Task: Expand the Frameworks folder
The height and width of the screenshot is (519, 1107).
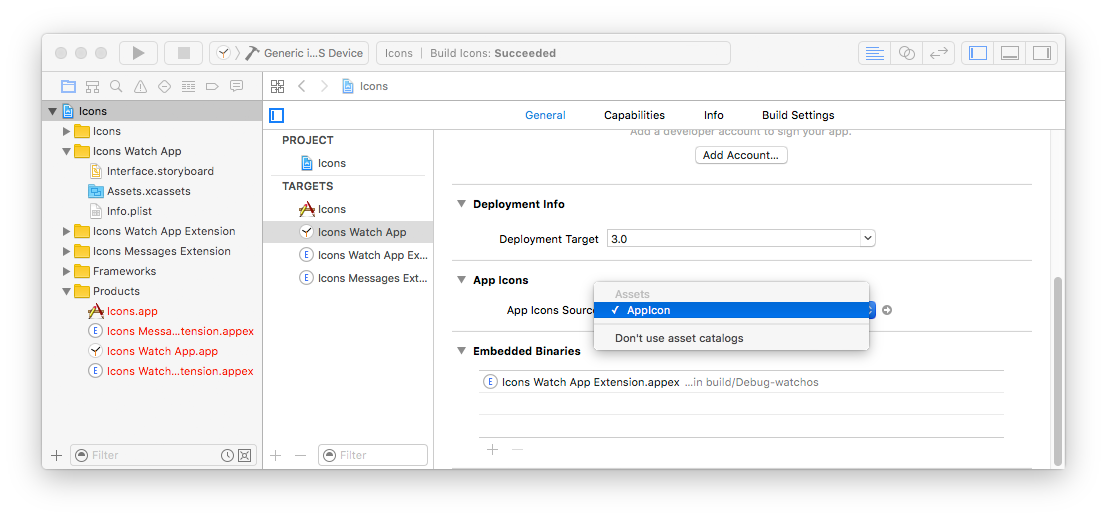Action: [x=67, y=271]
